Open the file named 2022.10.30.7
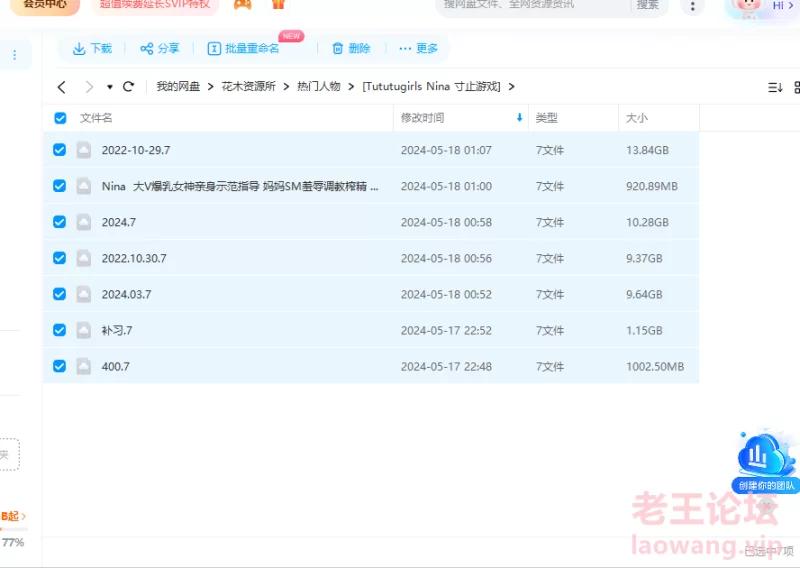The width and height of the screenshot is (800, 568). (134, 258)
